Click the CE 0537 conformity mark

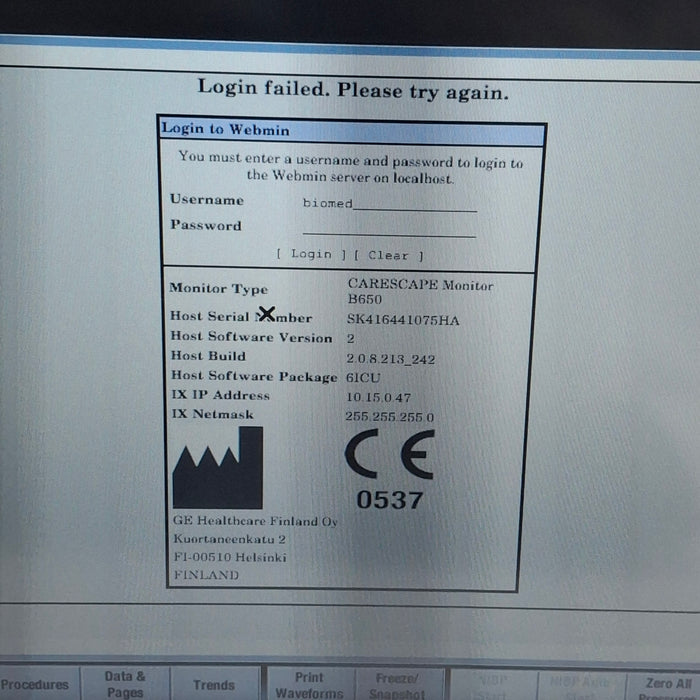point(390,470)
